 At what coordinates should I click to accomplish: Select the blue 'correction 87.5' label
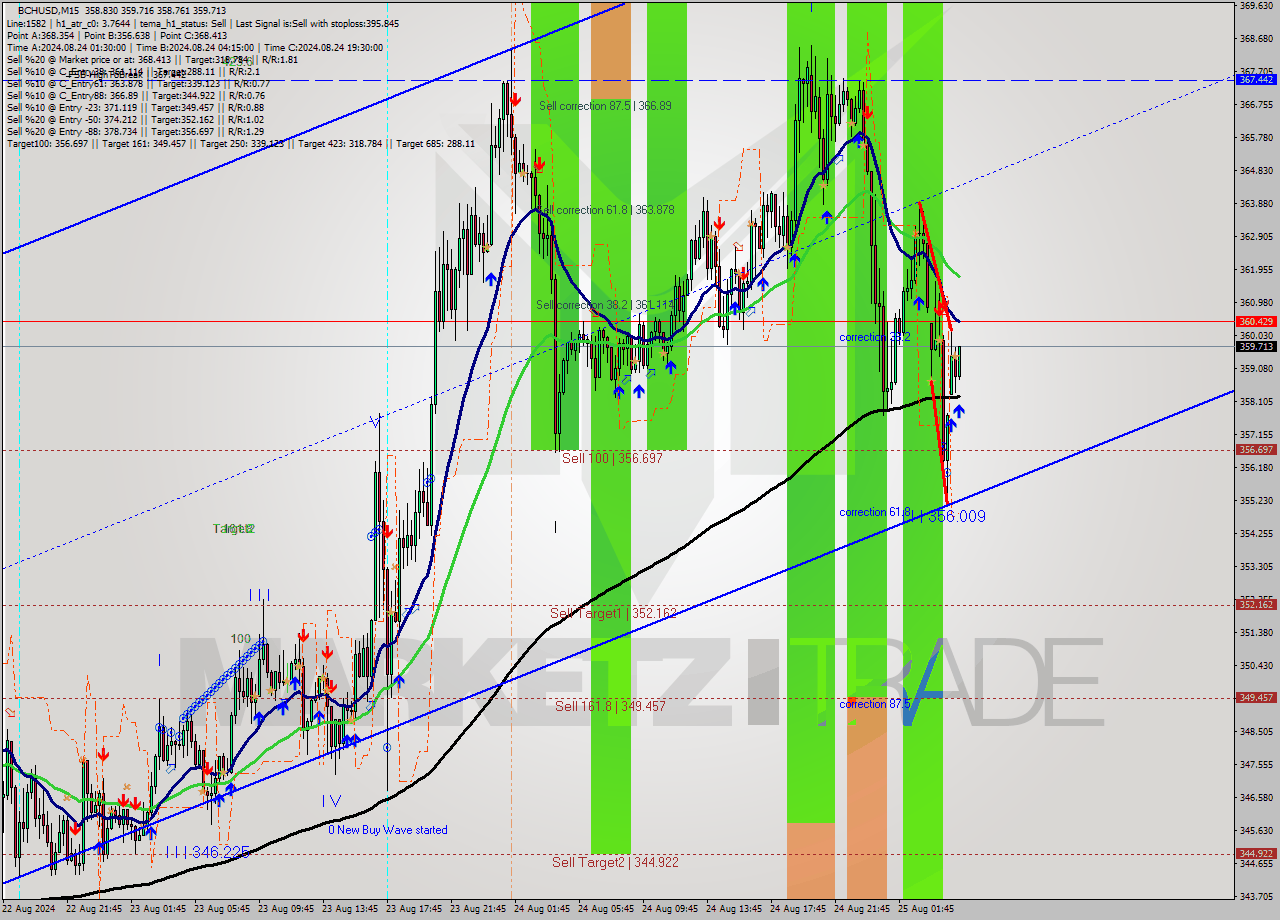click(x=875, y=704)
